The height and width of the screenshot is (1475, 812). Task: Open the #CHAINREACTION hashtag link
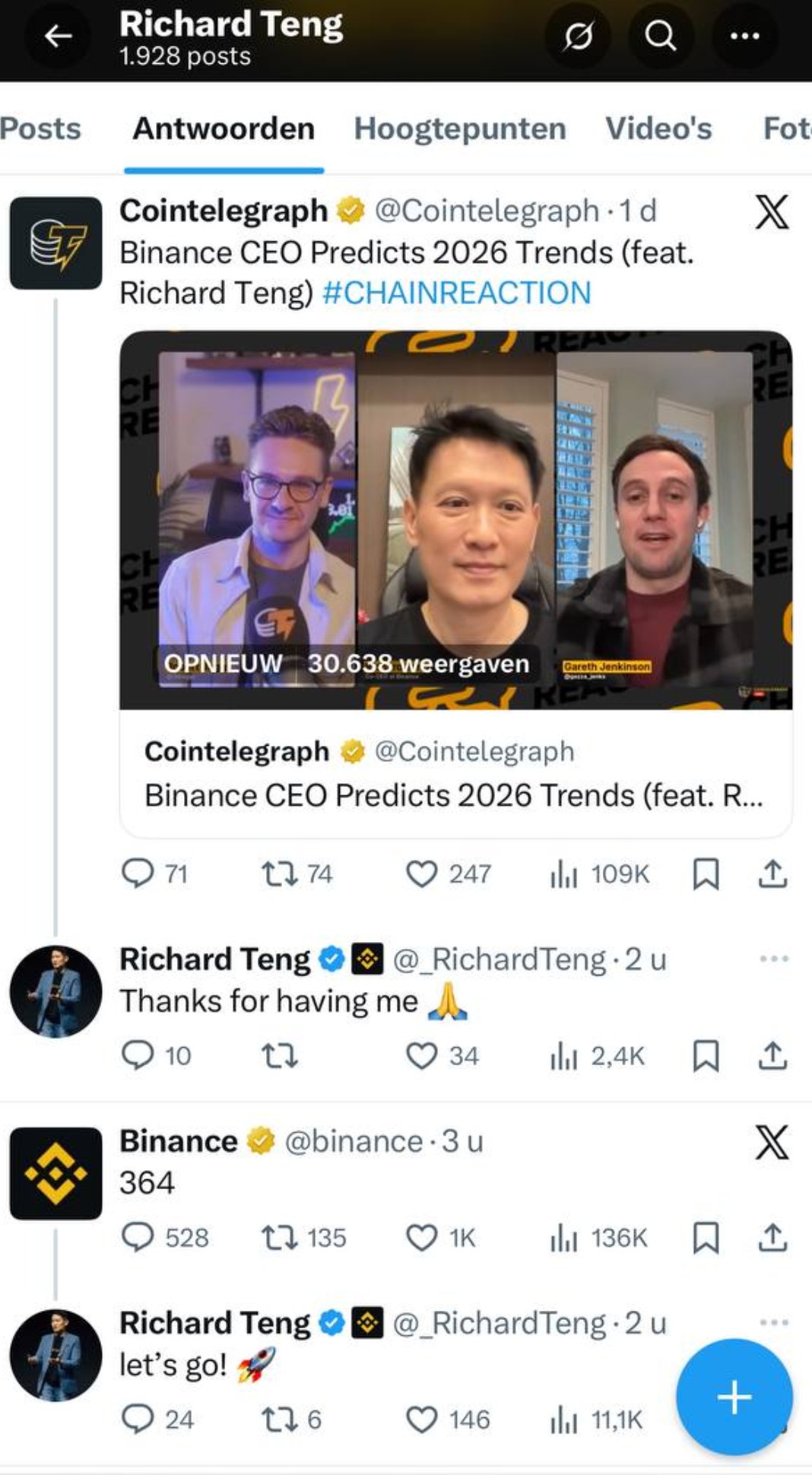[x=456, y=293]
